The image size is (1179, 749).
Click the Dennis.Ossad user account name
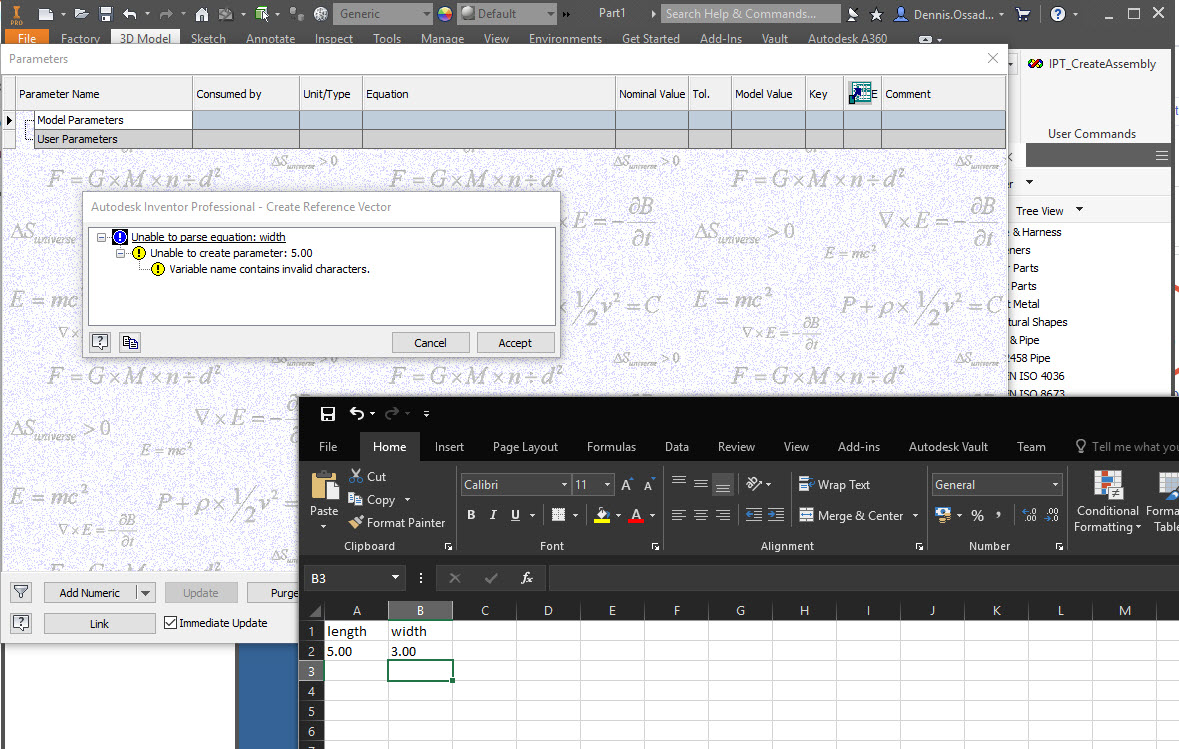click(x=953, y=14)
